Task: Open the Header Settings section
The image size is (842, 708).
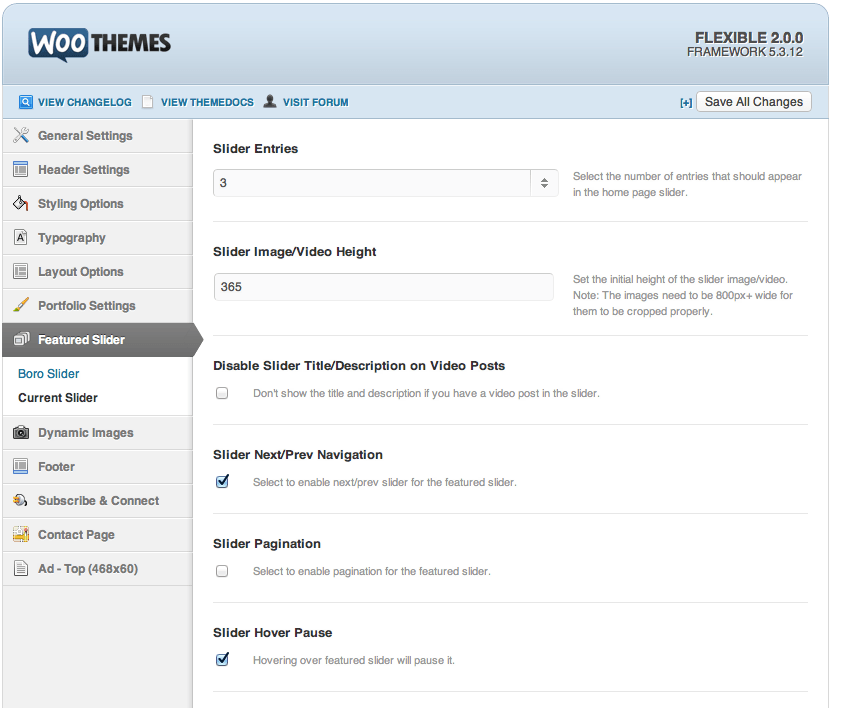Action: click(83, 170)
